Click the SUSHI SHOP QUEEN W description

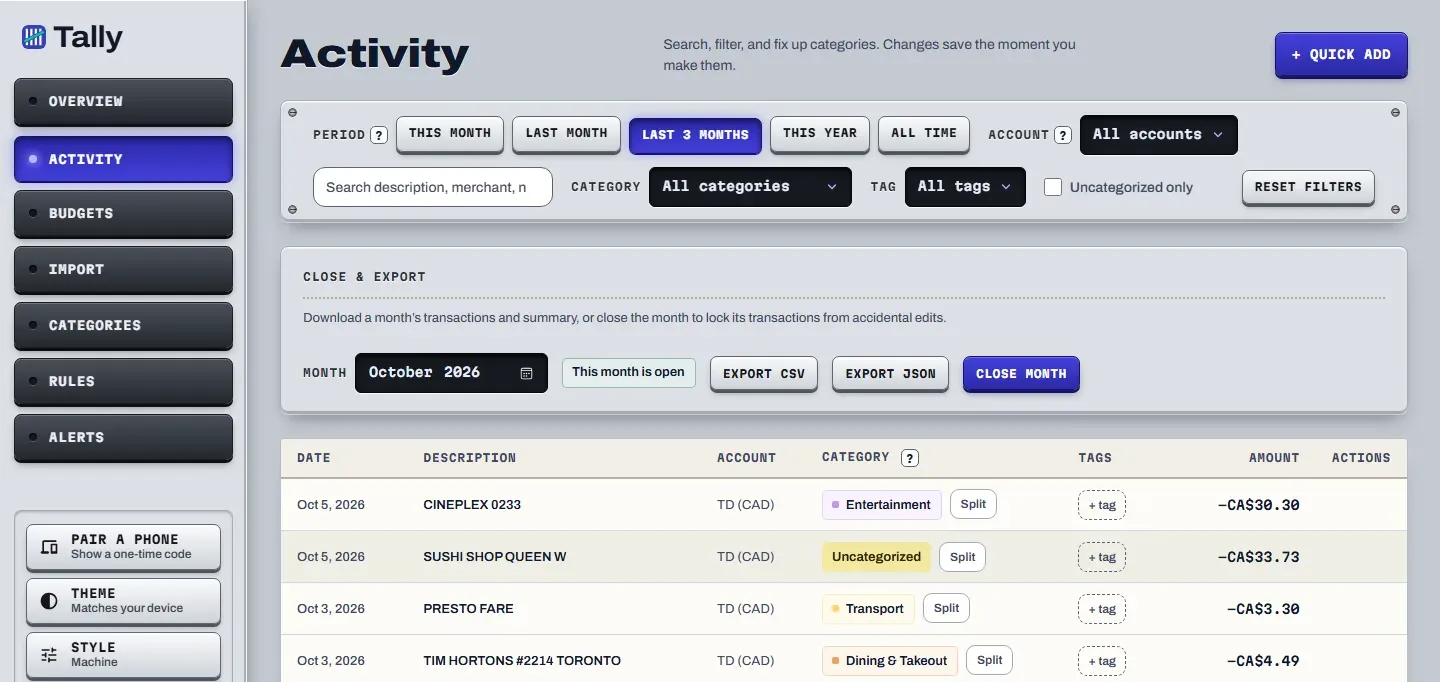coord(495,557)
